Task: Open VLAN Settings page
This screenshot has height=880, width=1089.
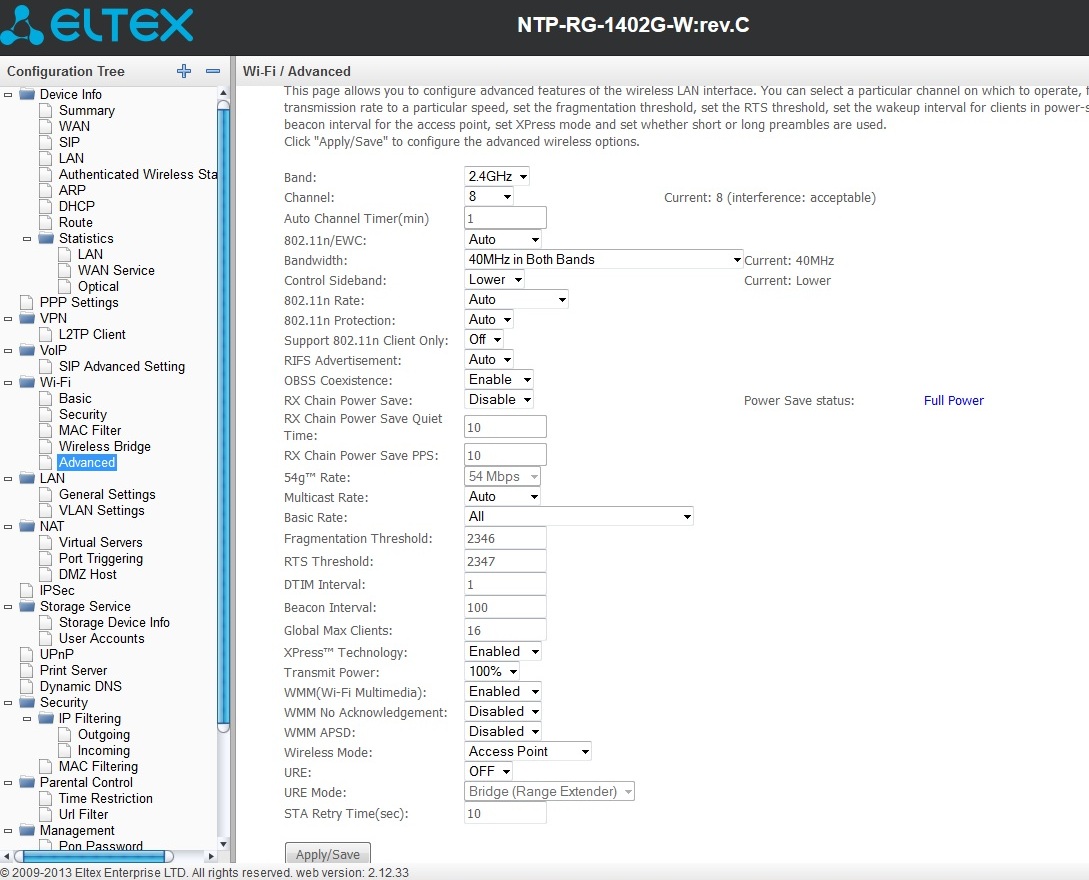Action: tap(101, 510)
